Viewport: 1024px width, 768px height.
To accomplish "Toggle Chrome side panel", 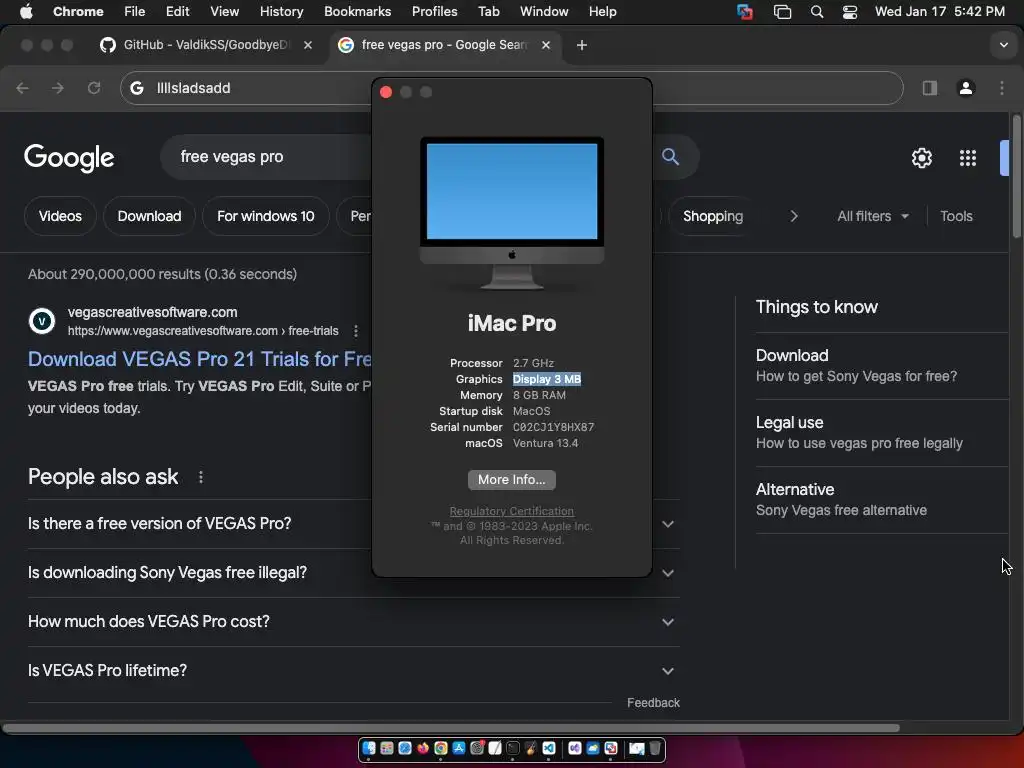I will tap(929, 88).
